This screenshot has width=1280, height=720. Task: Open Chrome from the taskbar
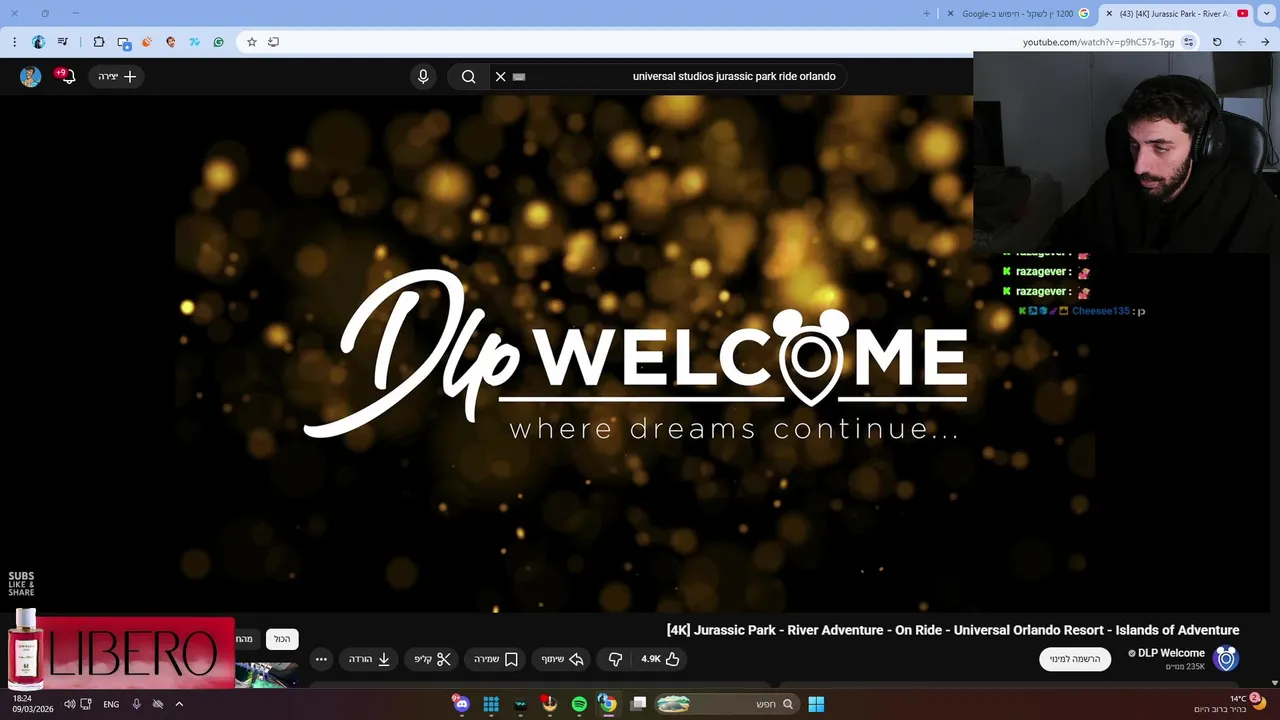[x=607, y=704]
